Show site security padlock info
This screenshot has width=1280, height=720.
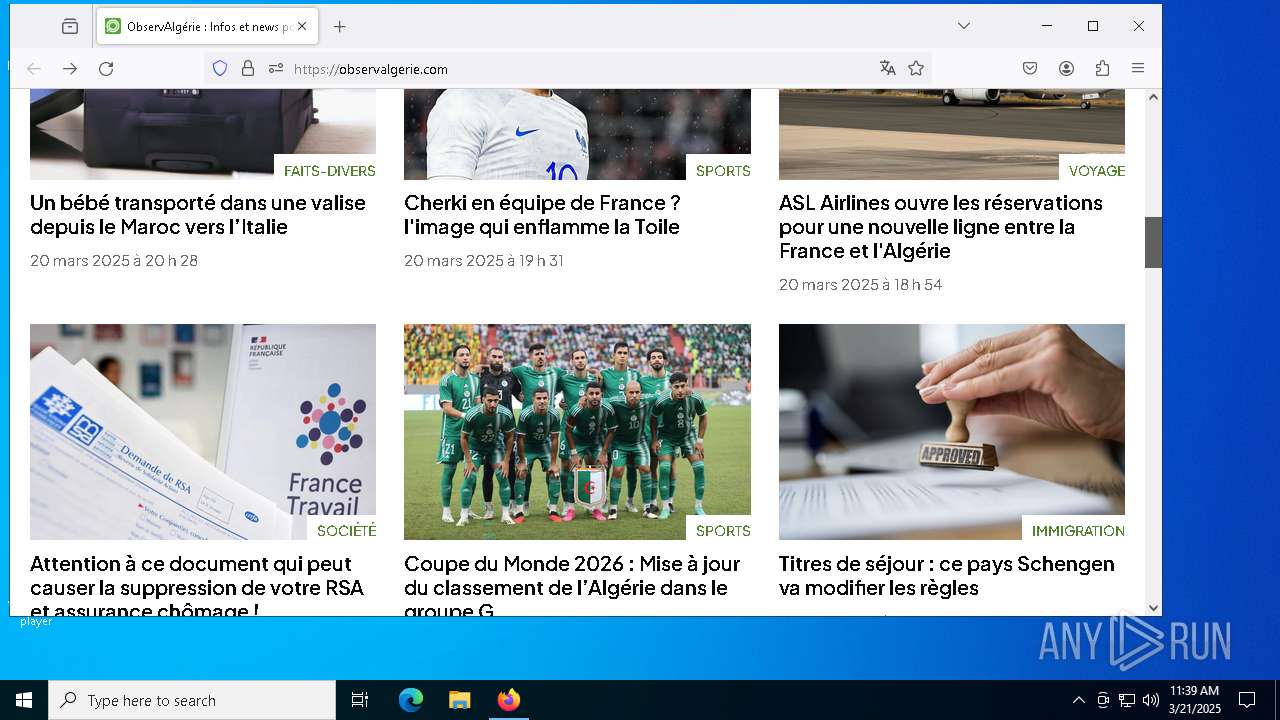point(248,69)
